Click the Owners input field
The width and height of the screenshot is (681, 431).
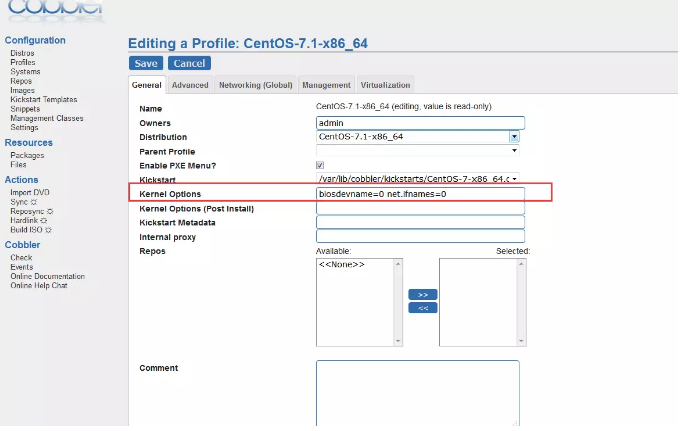[420, 123]
